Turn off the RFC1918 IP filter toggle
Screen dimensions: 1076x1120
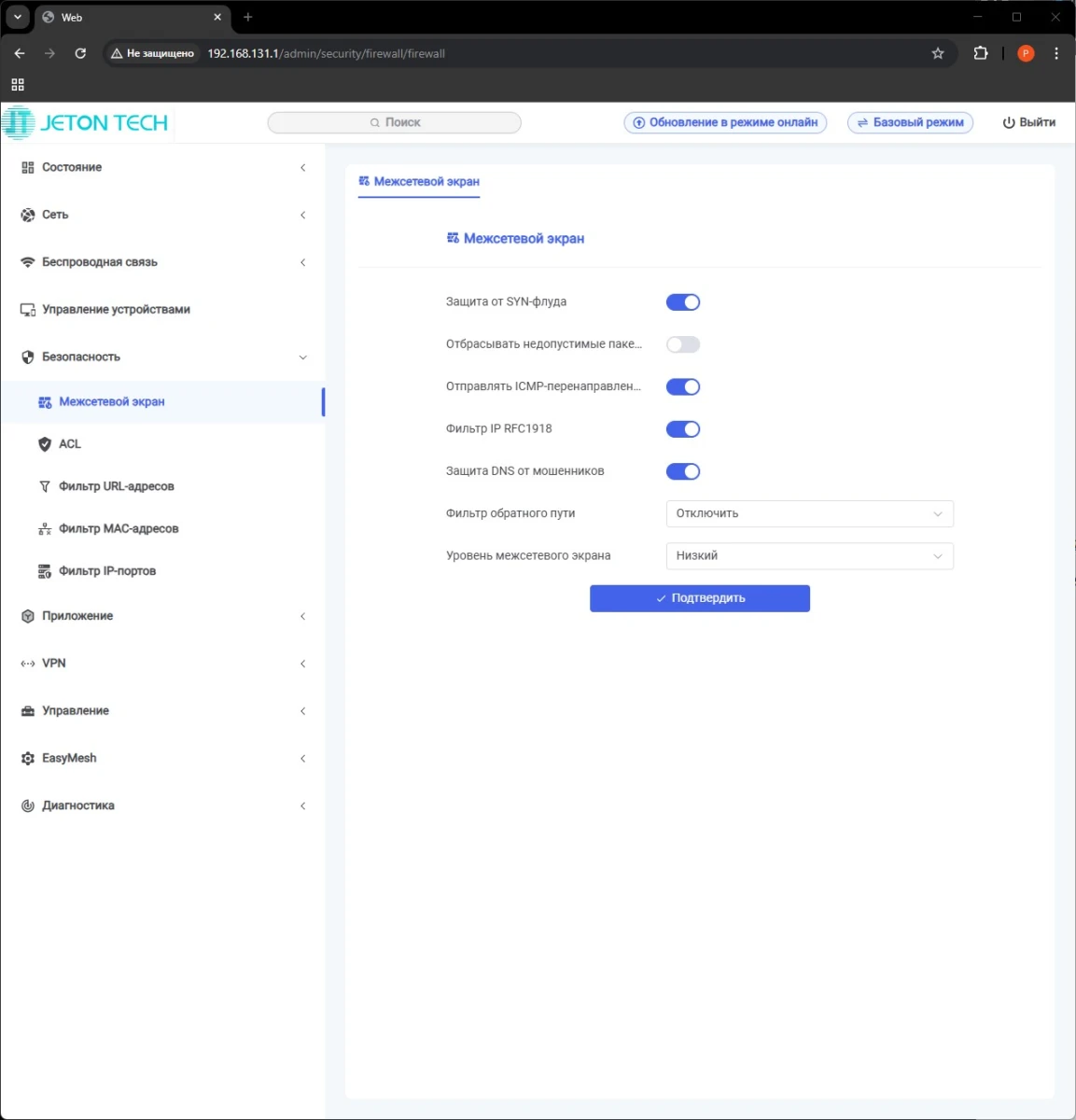[x=682, y=429]
